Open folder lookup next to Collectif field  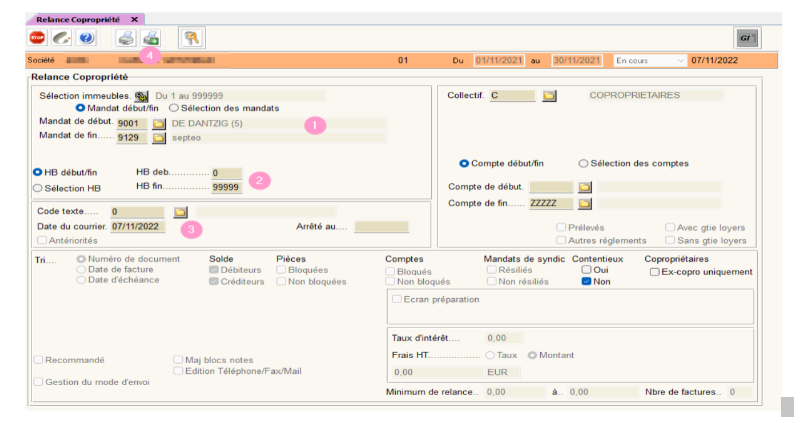click(x=549, y=96)
